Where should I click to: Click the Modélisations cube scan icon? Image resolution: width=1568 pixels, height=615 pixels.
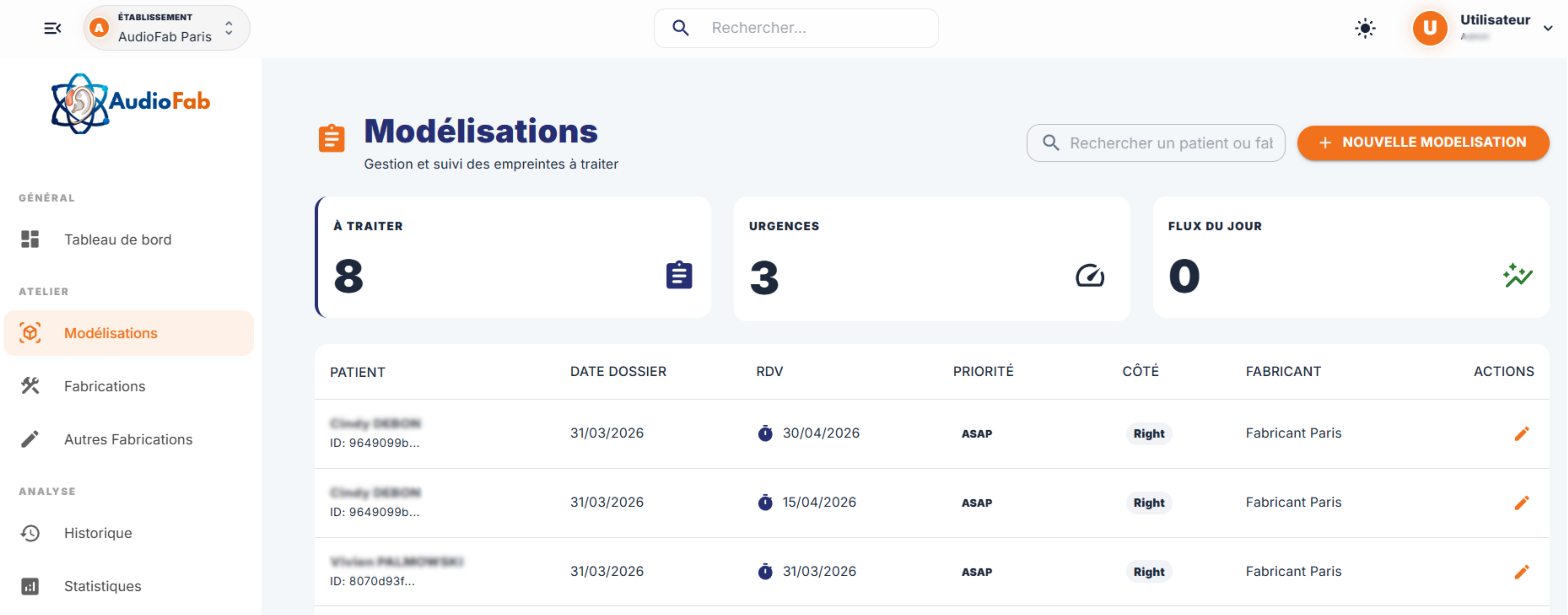tap(30, 333)
